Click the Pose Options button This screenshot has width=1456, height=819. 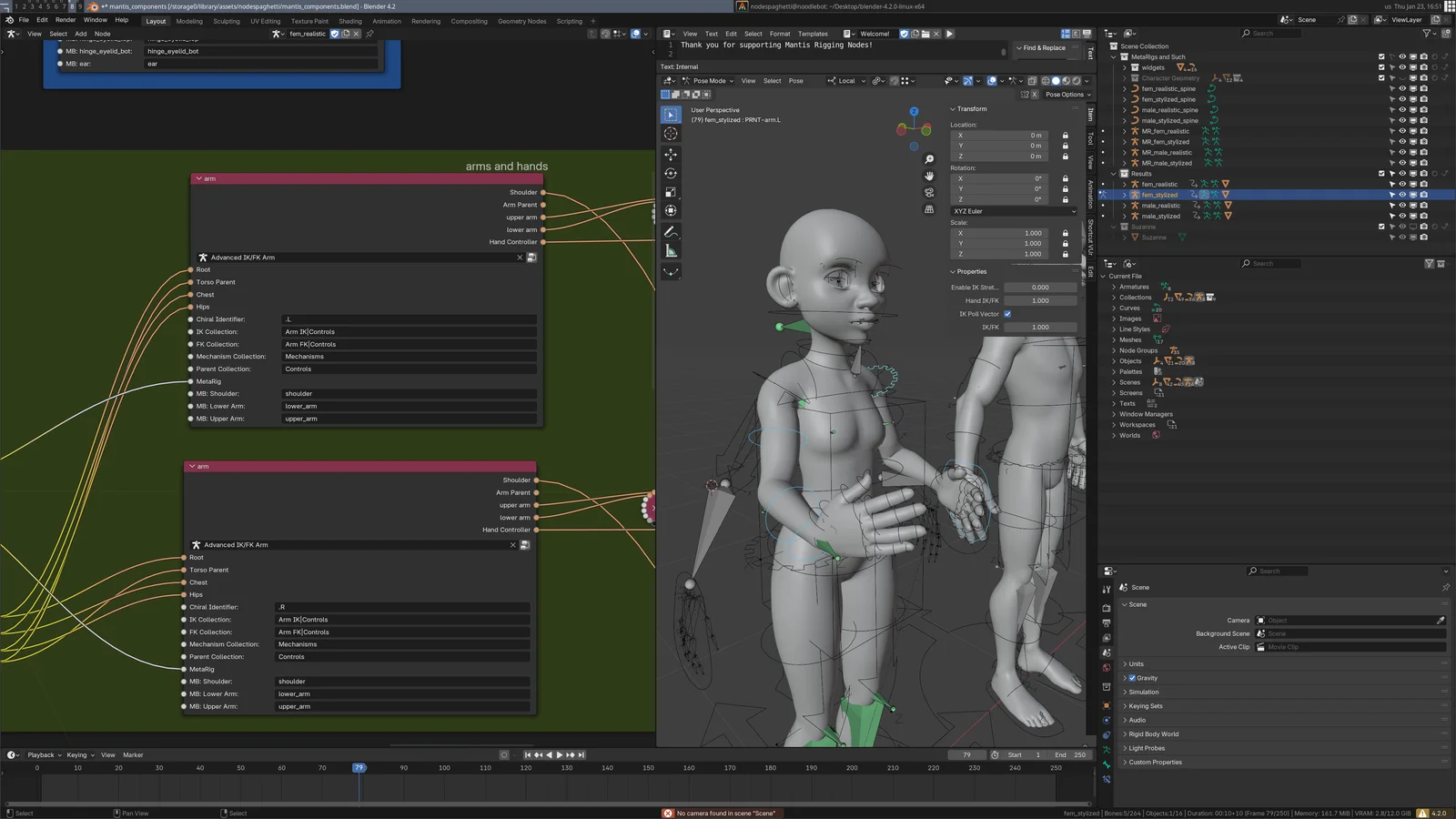pos(1065,94)
